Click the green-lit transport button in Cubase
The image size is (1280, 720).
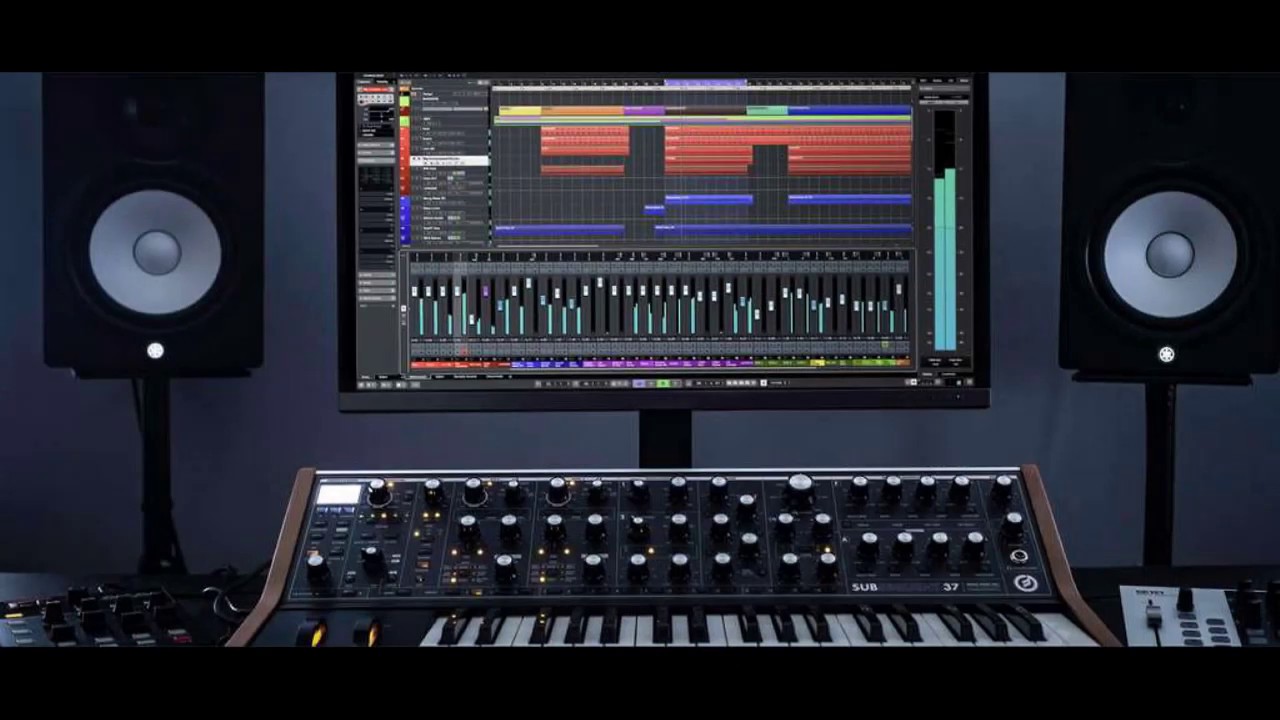(663, 383)
